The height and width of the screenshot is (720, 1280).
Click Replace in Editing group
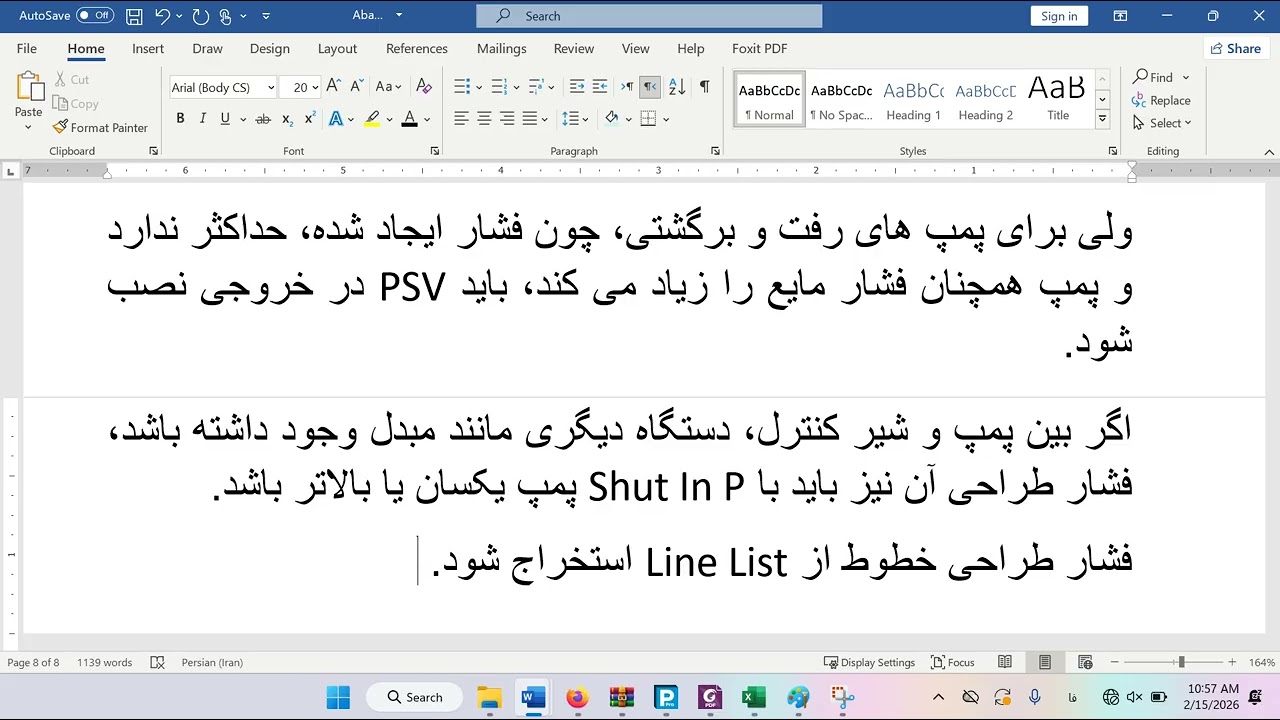point(1161,100)
